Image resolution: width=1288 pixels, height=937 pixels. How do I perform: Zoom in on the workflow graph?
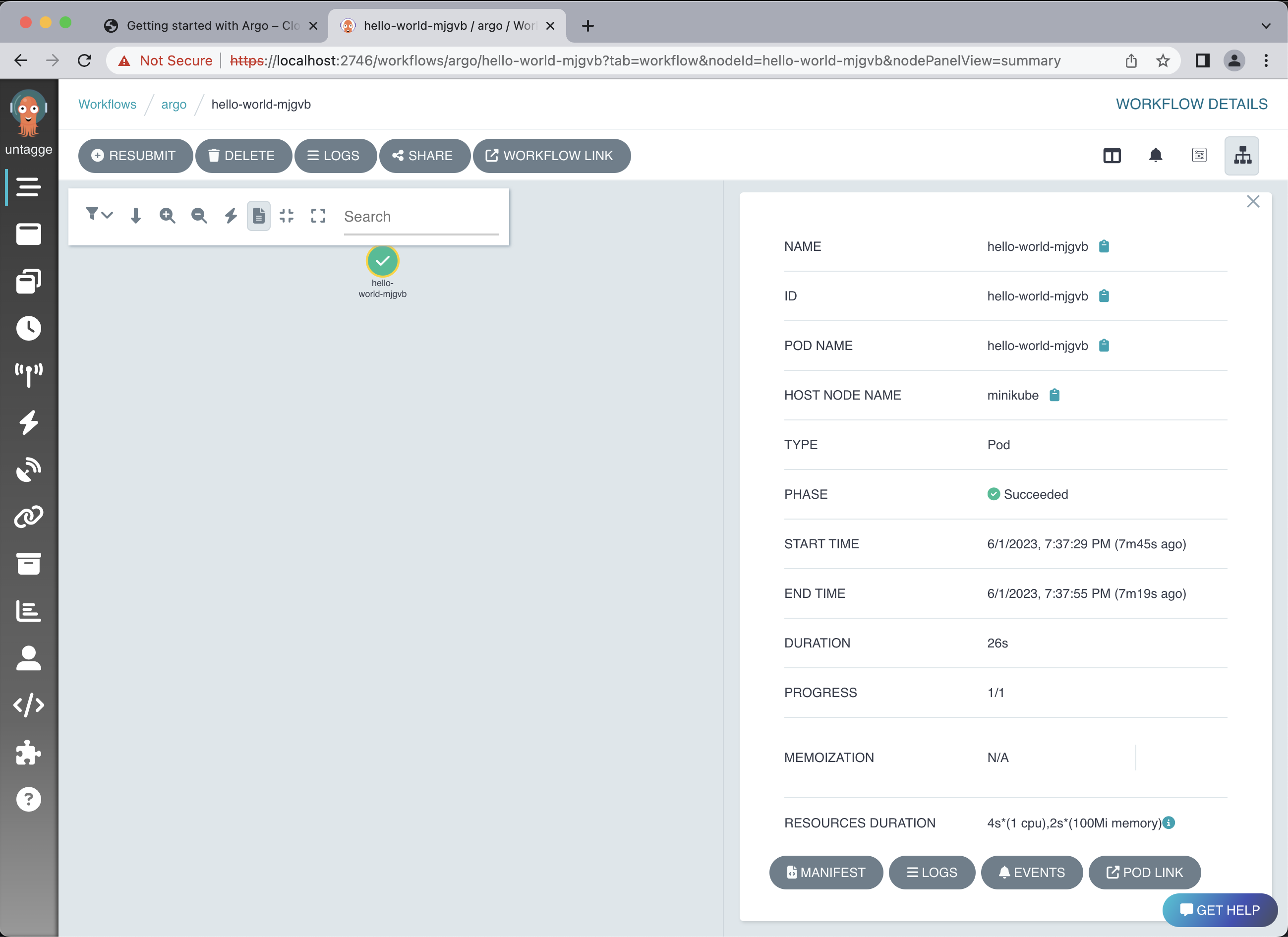pos(167,216)
